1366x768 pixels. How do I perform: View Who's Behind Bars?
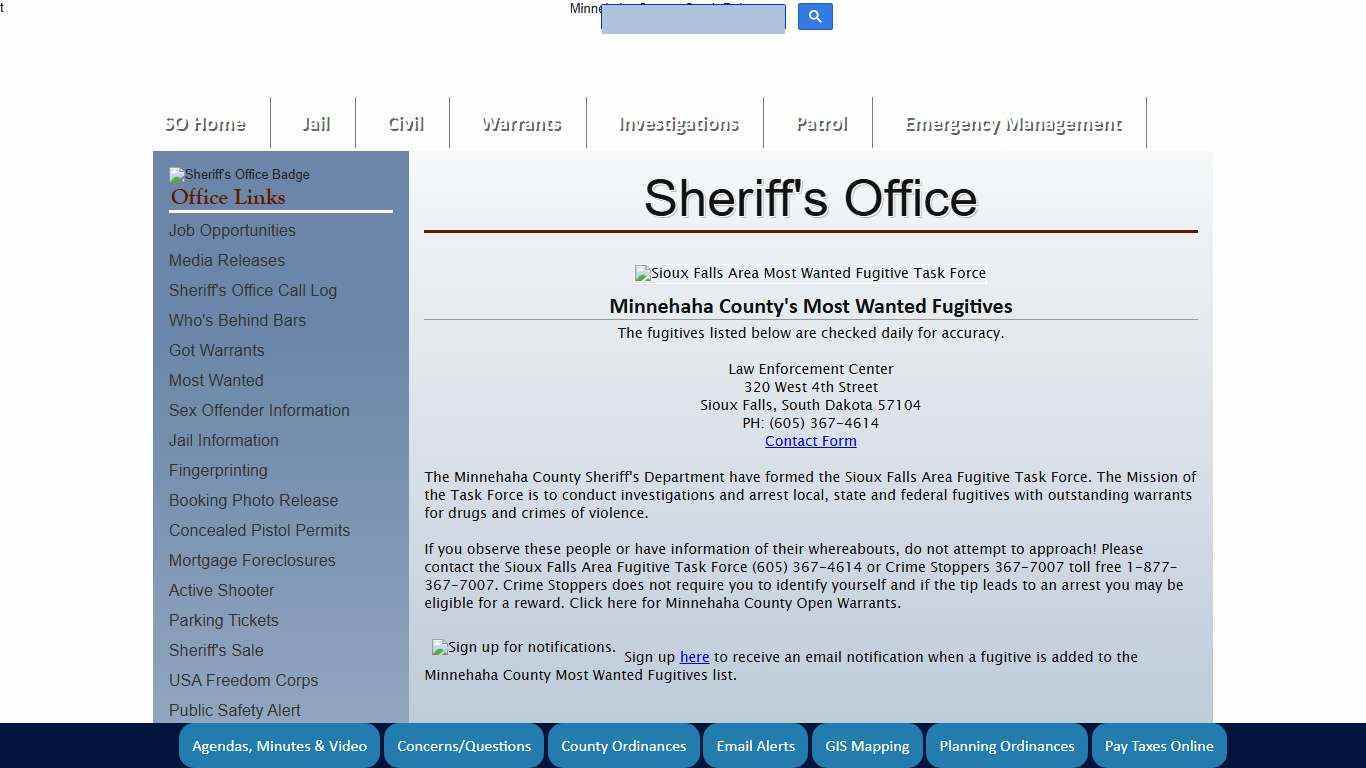pyautogui.click(x=237, y=320)
